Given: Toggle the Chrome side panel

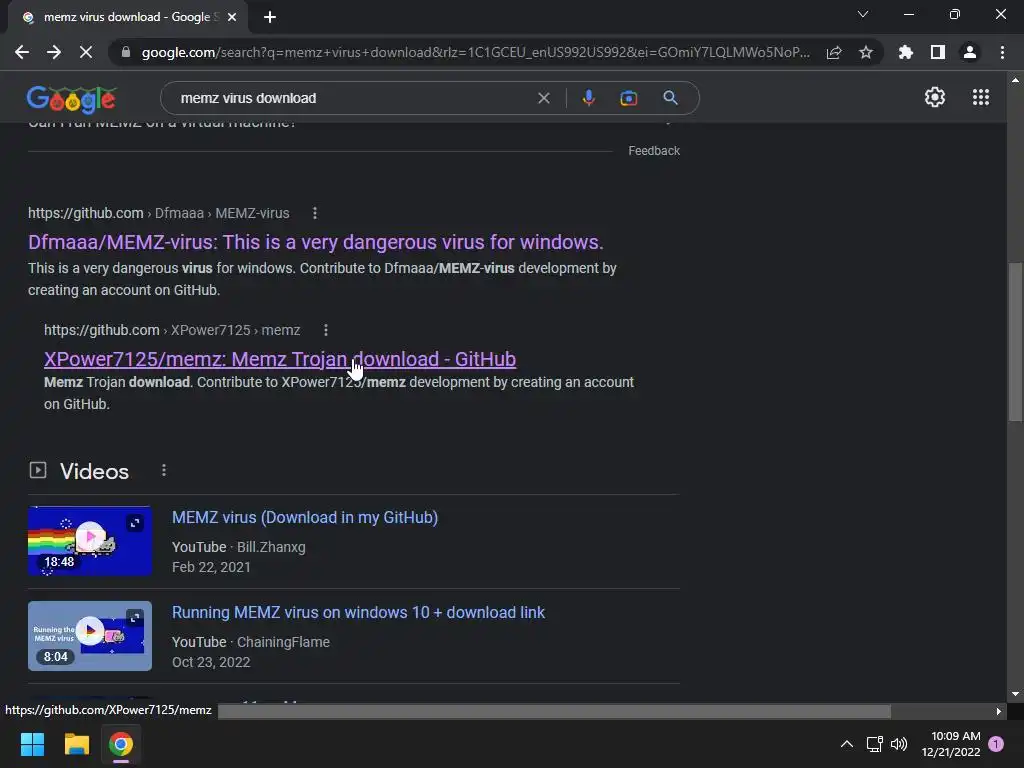Looking at the screenshot, I should pos(938,52).
